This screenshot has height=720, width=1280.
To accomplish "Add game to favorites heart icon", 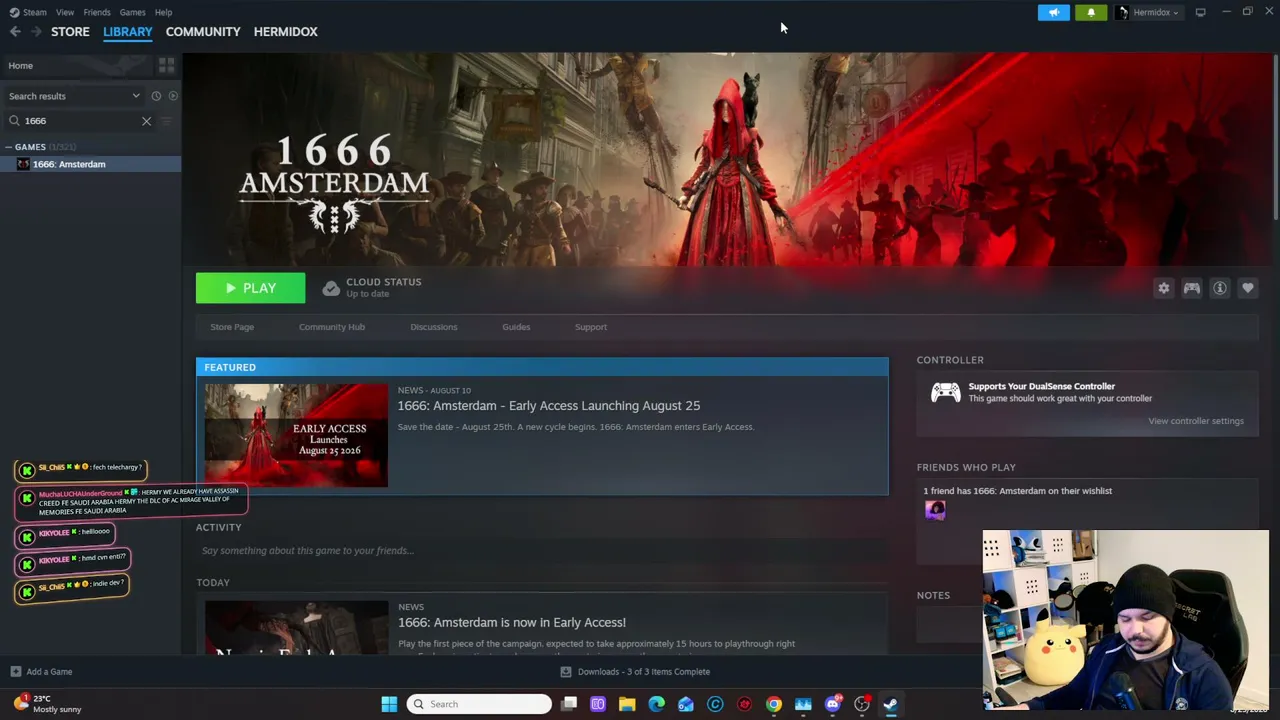I will click(1248, 288).
